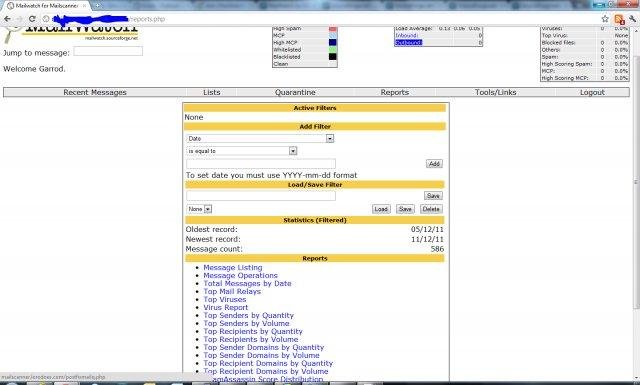This screenshot has height=385, width=640.
Task: Reload the page with the refresh icon
Action: click(x=32, y=19)
